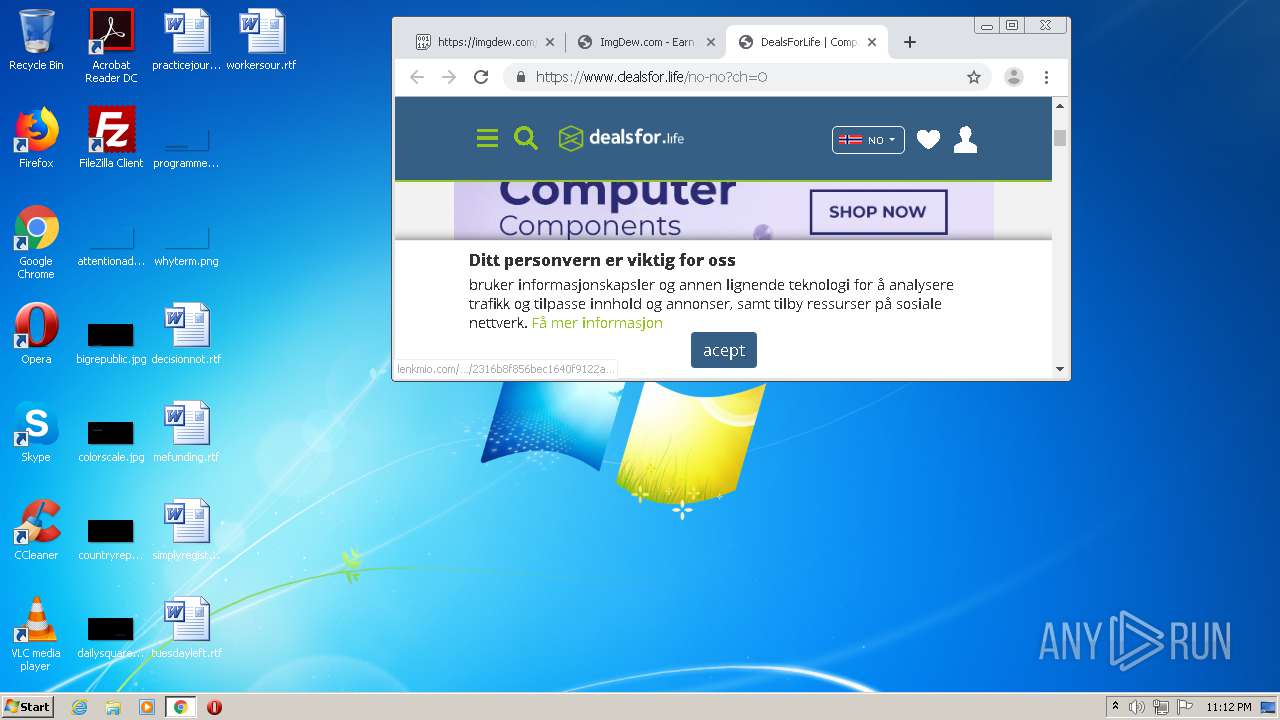Select the Google Chrome desktop icon
This screenshot has width=1280, height=720.
click(x=36, y=242)
